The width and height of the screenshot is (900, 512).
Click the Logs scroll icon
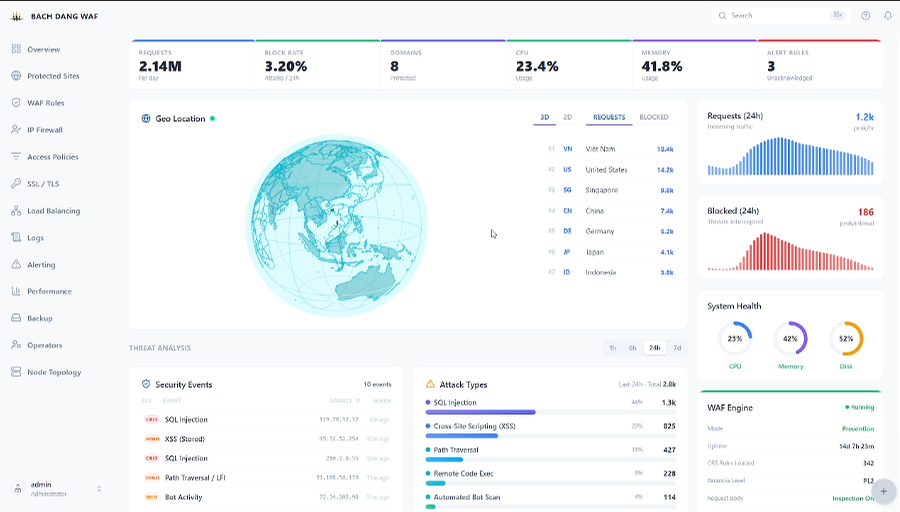pyautogui.click(x=16, y=238)
